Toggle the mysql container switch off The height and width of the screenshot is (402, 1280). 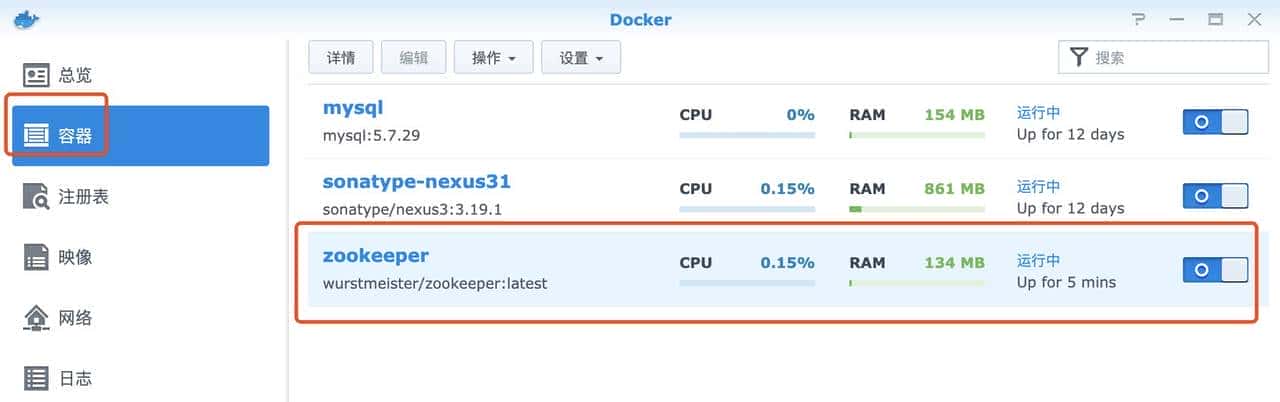[1215, 122]
